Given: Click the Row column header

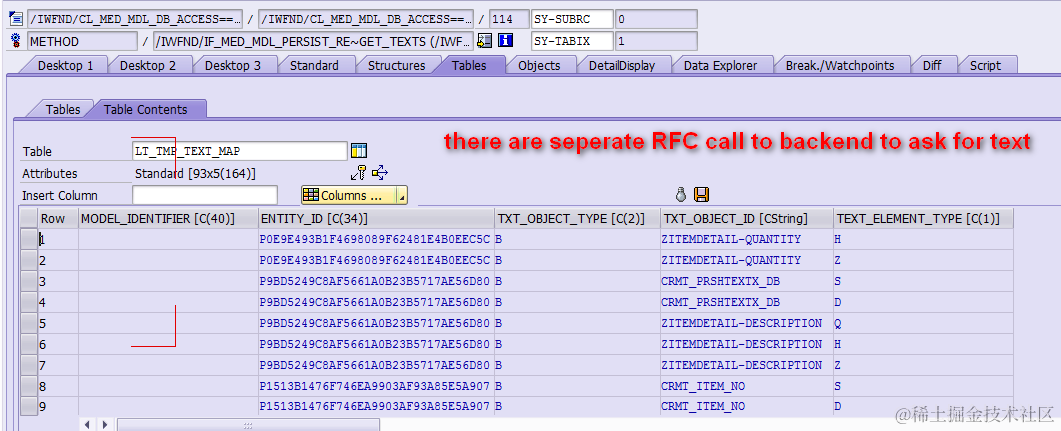Looking at the screenshot, I should coord(58,218).
